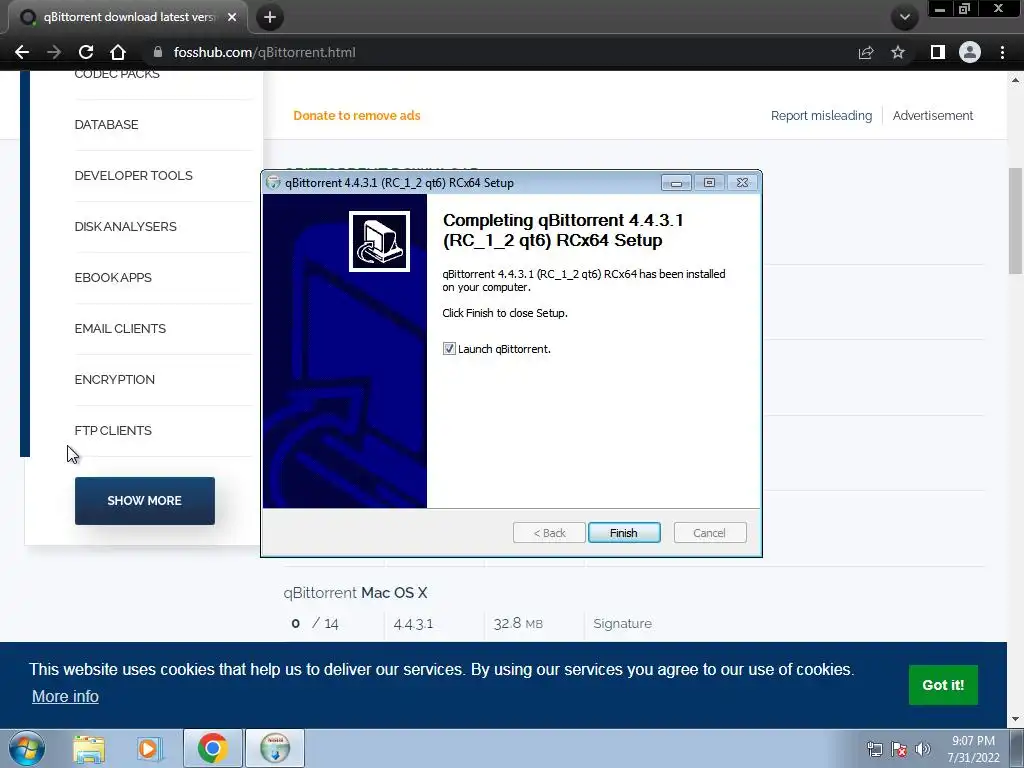Open Action Center flag tray icon
The width and height of the screenshot is (1024, 768).
coord(899,749)
